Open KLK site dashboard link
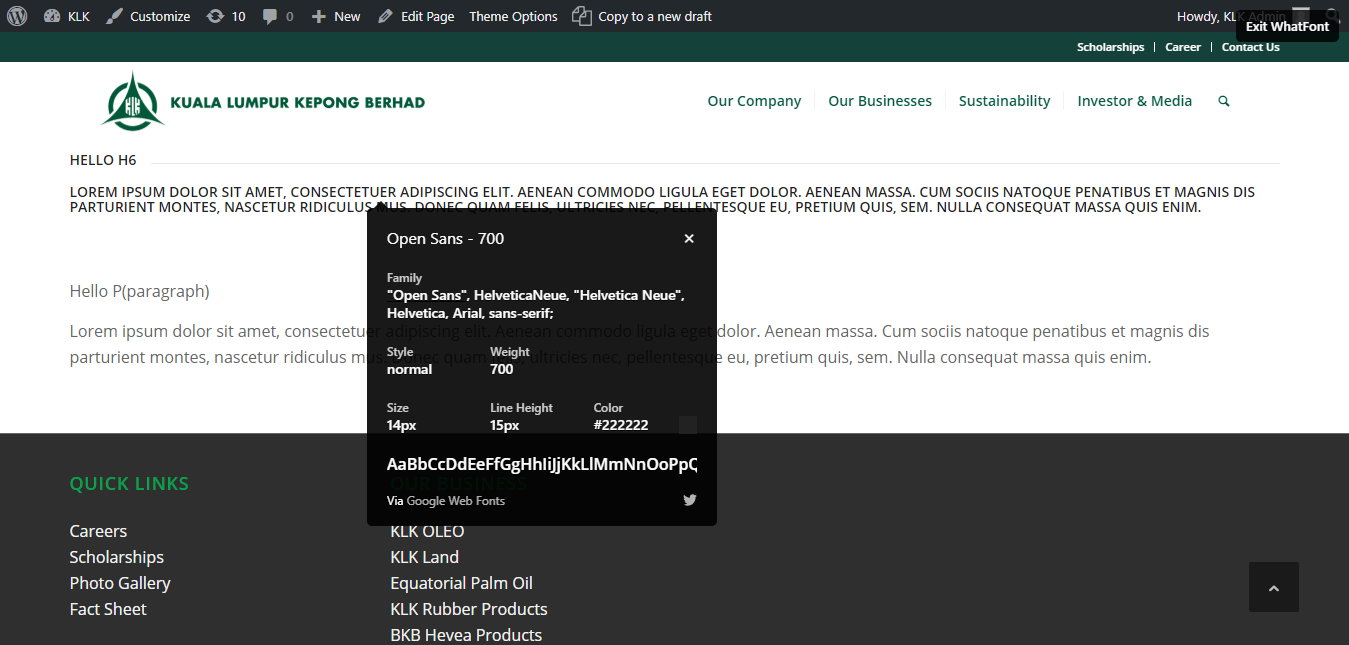This screenshot has width=1349, height=645. (67, 16)
